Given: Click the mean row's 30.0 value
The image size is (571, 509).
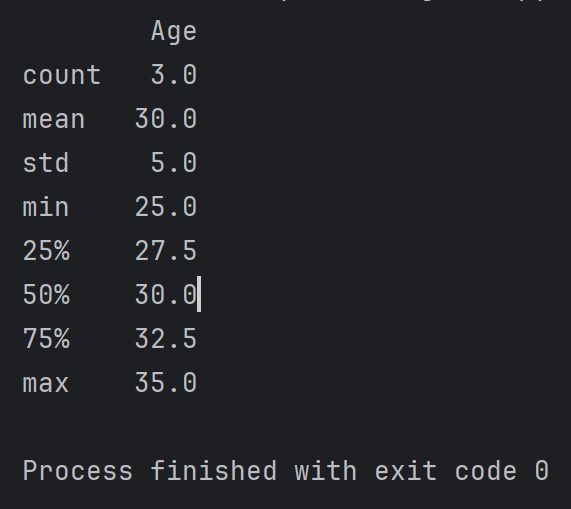Looking at the screenshot, I should click(x=166, y=119).
